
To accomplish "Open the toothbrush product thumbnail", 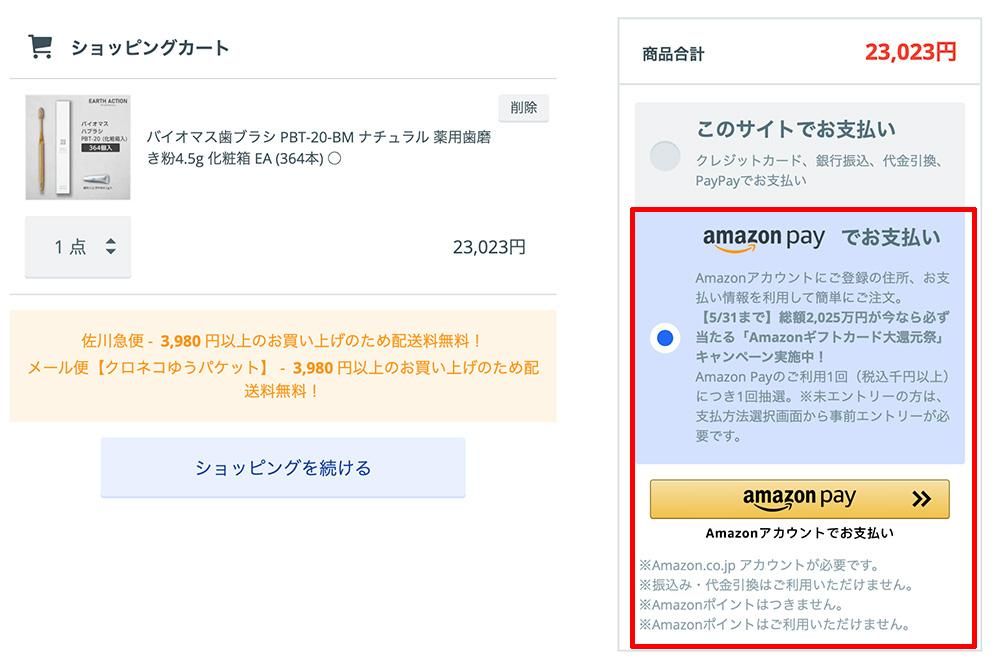I will click(78, 147).
